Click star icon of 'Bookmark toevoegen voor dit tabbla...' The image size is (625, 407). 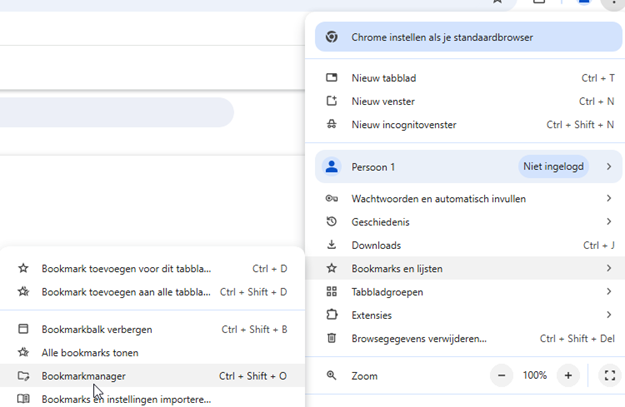23,268
